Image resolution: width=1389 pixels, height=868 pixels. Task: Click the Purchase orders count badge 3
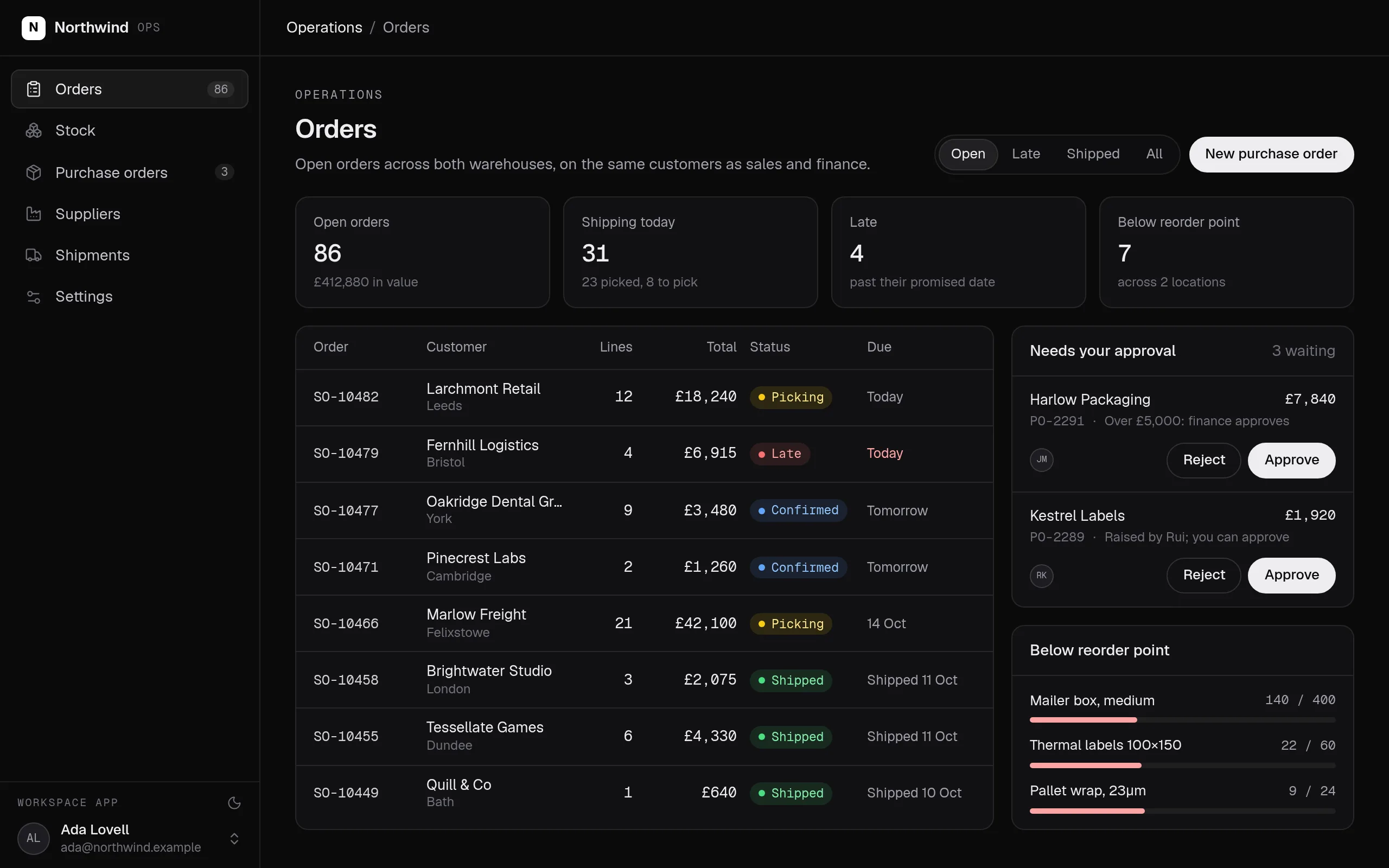click(225, 171)
